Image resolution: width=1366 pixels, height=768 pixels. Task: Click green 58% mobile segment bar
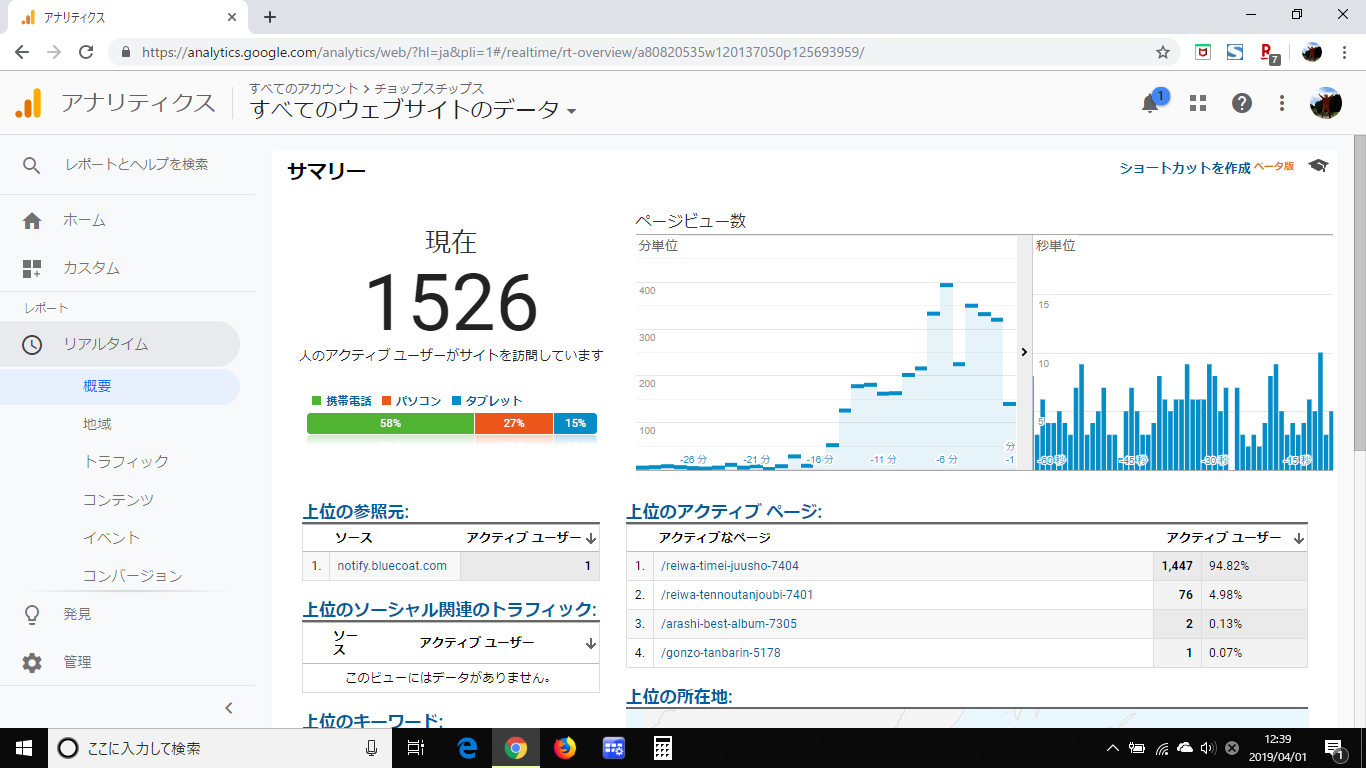click(390, 423)
